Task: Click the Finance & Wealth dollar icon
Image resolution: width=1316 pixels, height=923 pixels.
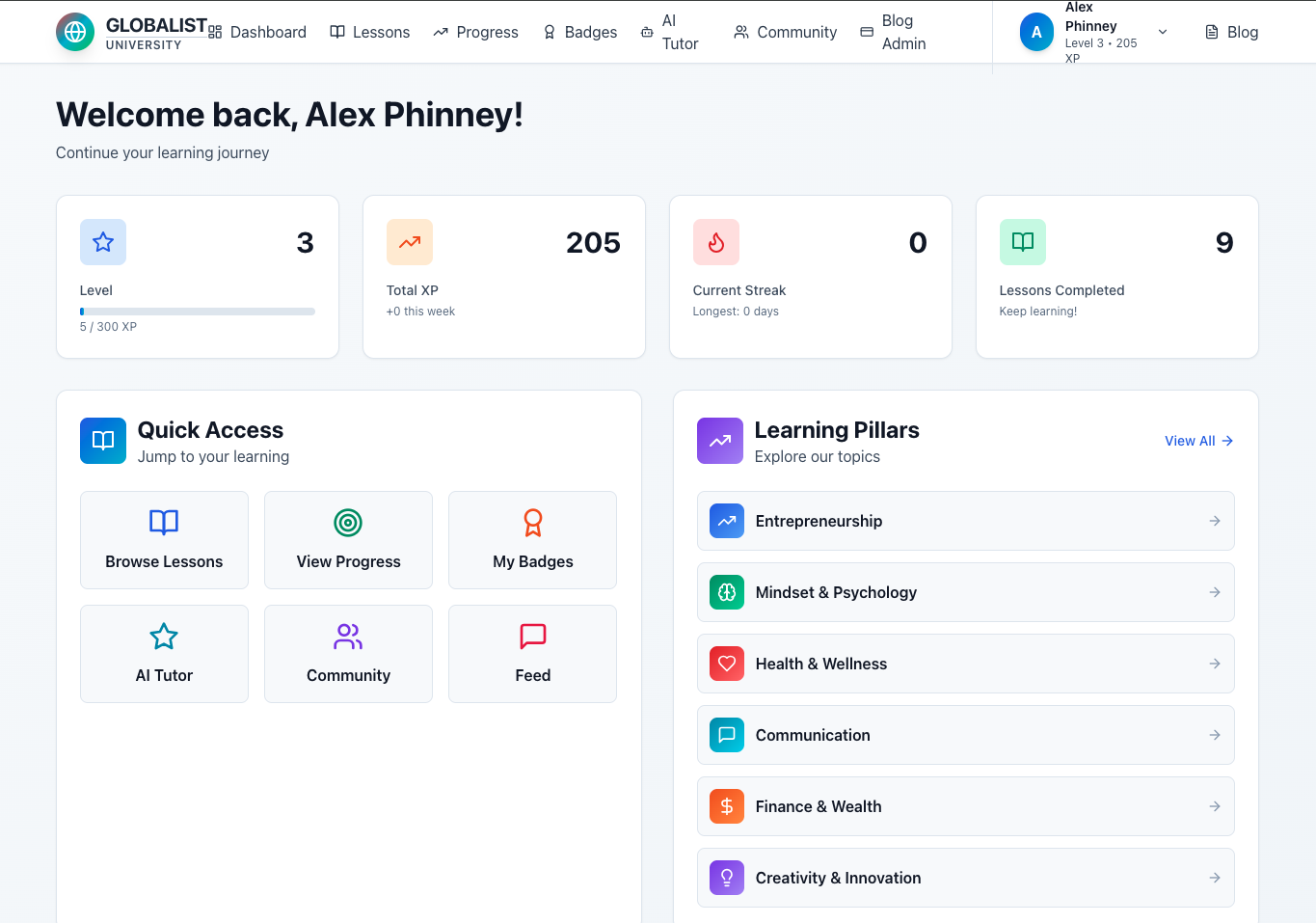Action: [x=727, y=806]
